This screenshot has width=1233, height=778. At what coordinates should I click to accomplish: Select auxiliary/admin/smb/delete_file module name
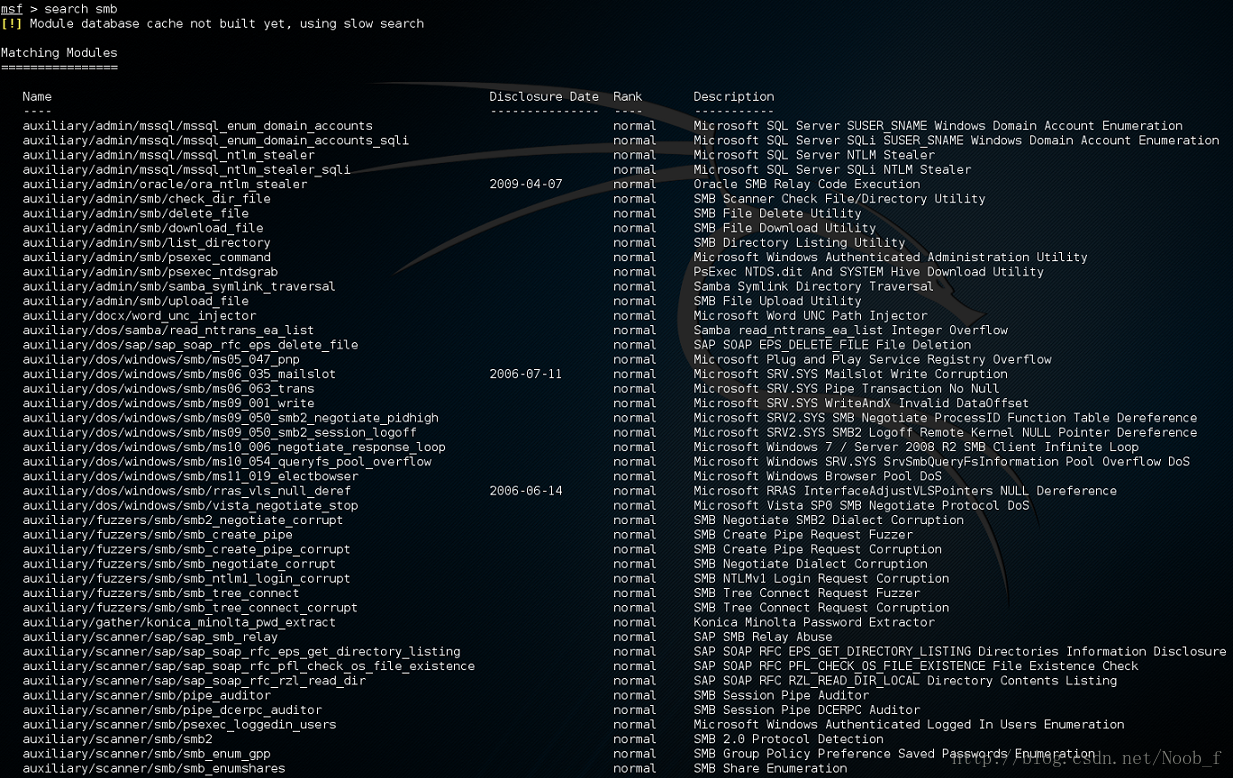point(136,214)
